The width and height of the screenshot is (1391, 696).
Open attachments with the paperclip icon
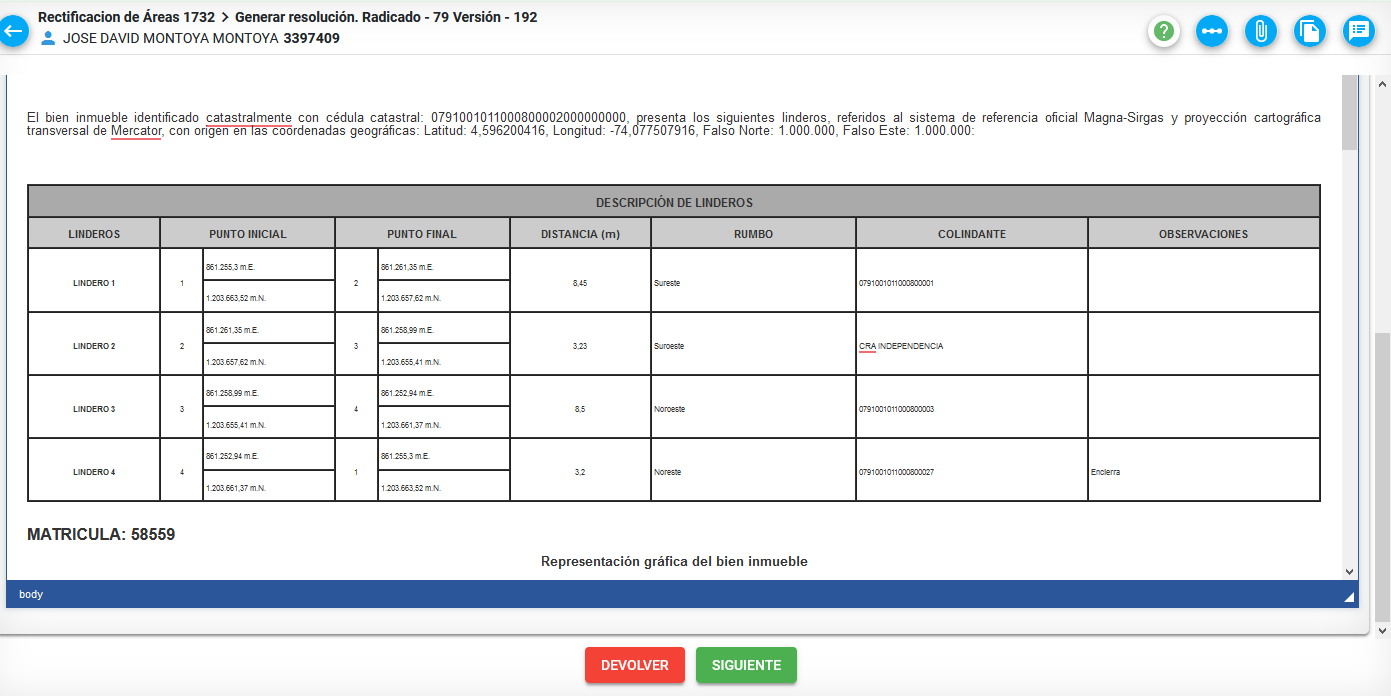[1261, 31]
